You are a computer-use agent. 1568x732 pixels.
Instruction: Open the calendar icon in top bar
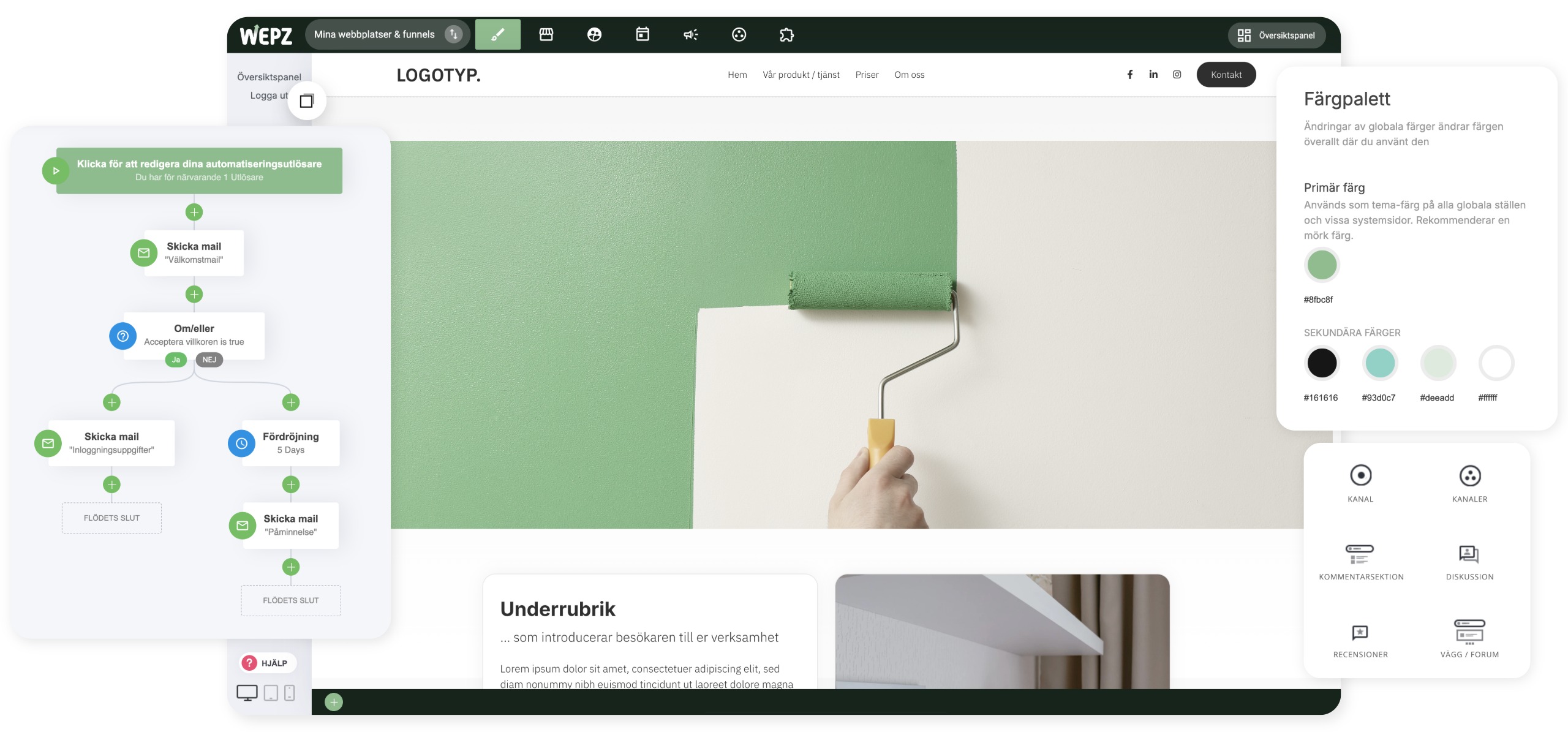coord(642,34)
